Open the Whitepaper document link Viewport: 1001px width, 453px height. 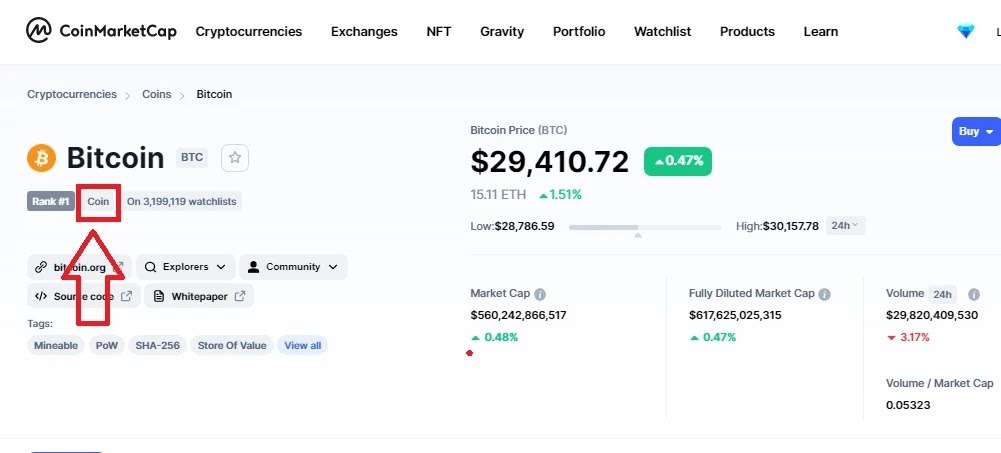pyautogui.click(x=199, y=296)
